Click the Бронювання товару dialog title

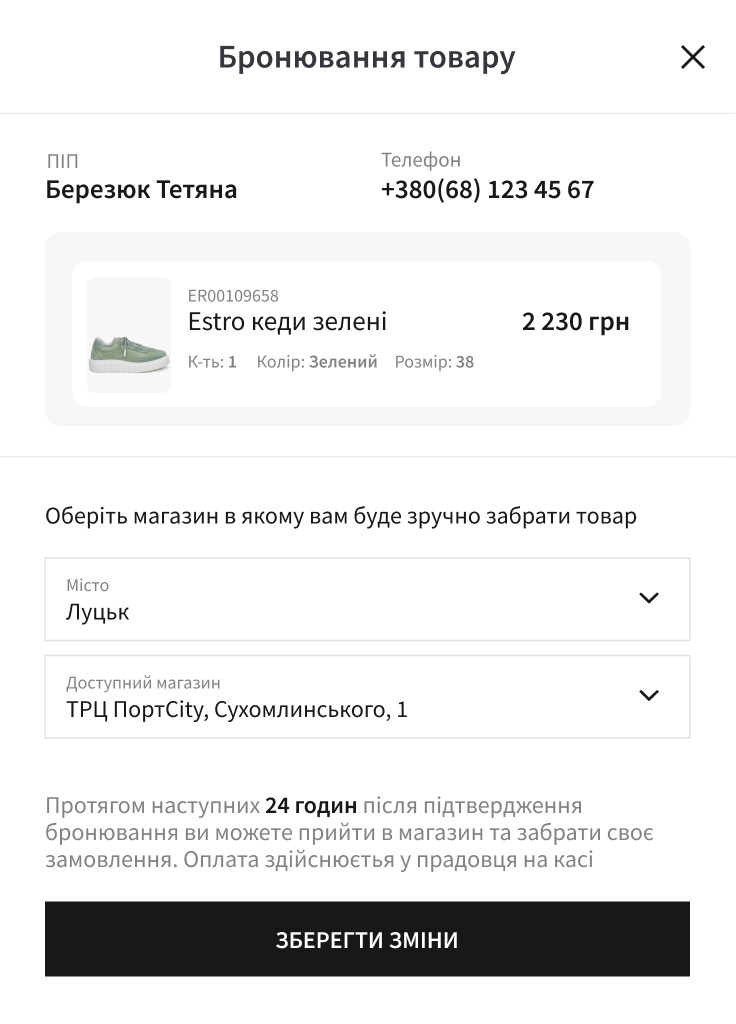coord(366,57)
